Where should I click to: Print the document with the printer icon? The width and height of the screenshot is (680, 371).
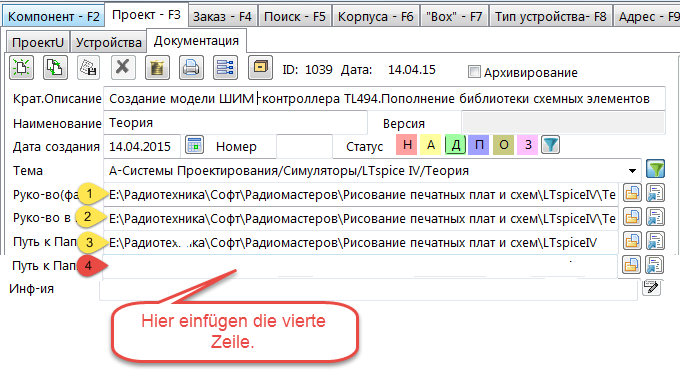coord(191,68)
